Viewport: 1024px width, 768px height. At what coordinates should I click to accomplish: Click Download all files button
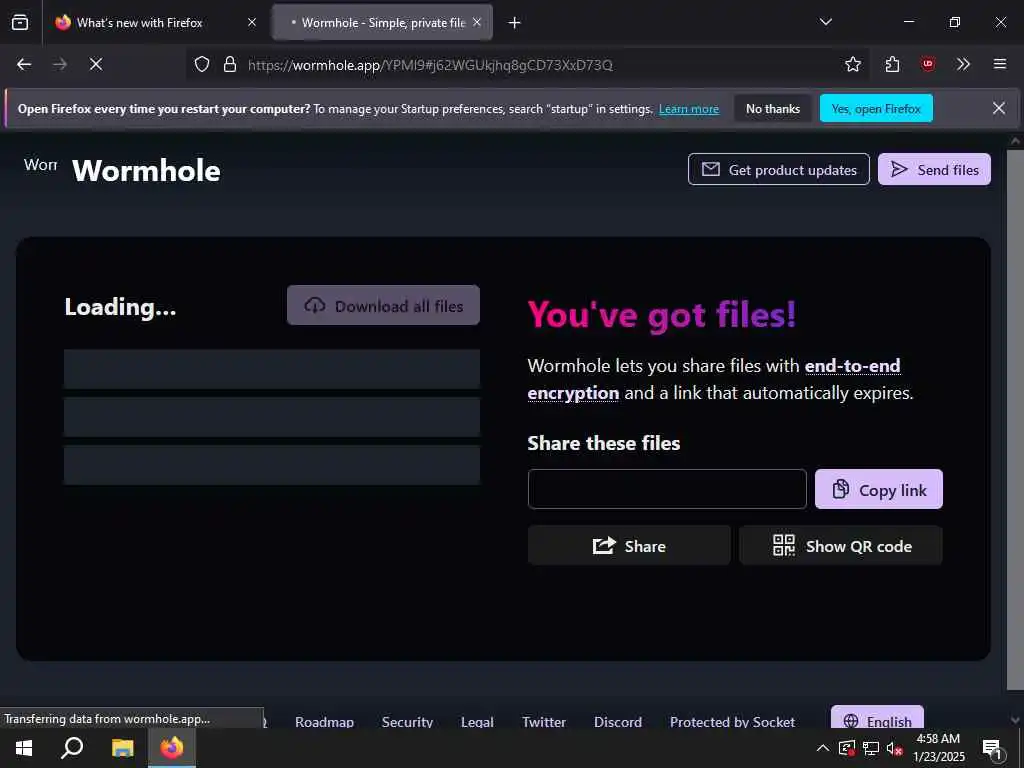383,306
